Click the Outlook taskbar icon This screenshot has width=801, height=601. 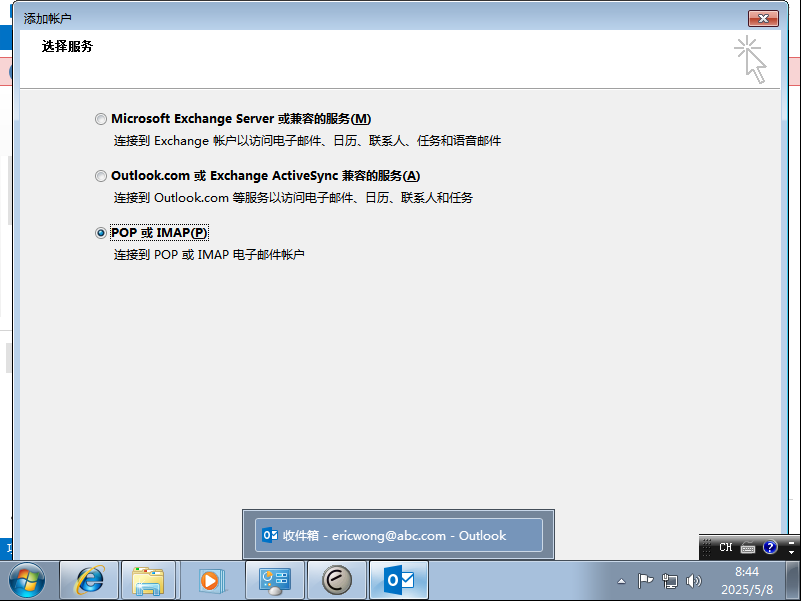[399, 581]
